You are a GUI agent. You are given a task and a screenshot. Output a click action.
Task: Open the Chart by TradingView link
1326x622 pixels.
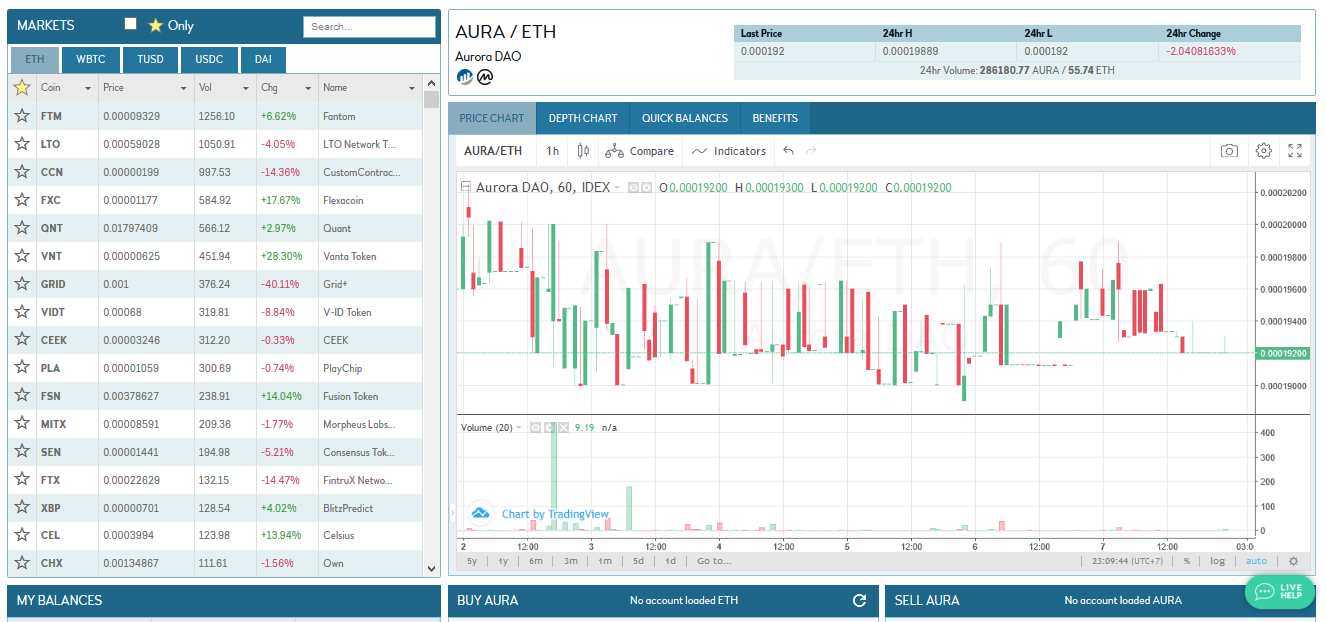pyautogui.click(x=554, y=514)
